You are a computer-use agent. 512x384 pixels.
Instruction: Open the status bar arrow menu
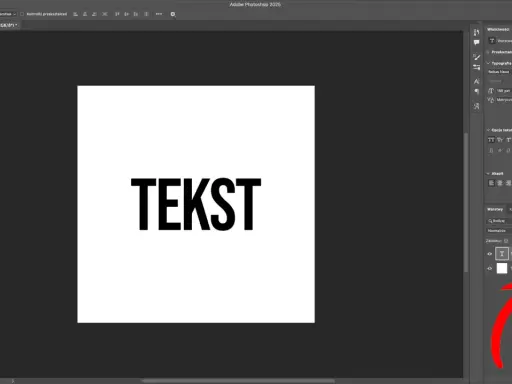coord(13,381)
